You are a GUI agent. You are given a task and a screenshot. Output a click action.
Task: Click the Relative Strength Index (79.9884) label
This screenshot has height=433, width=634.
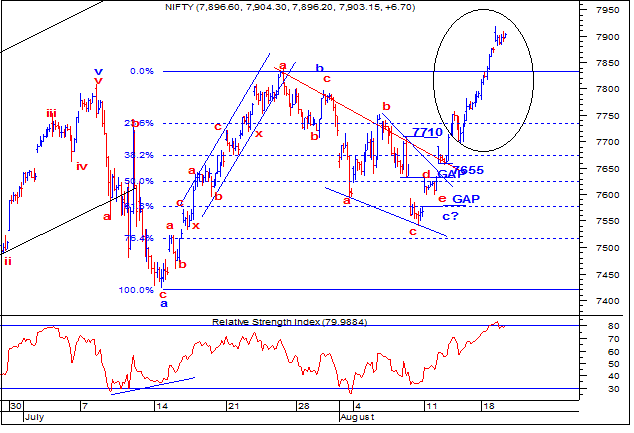(290, 322)
